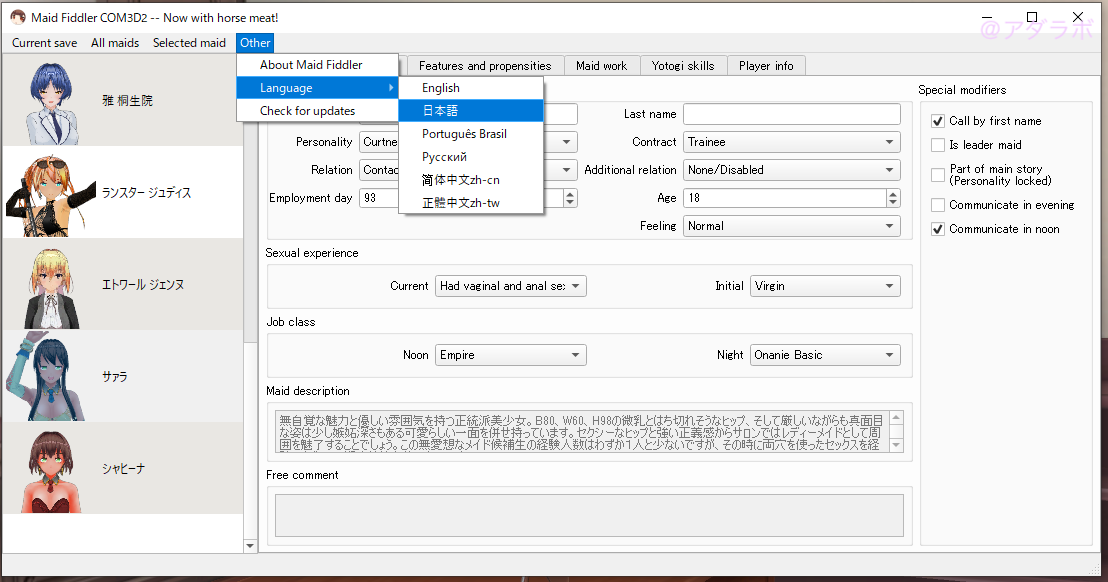This screenshot has height=582, width=1108.
Task: Click the Maid Fiddler app icon in title bar
Action: [18, 17]
